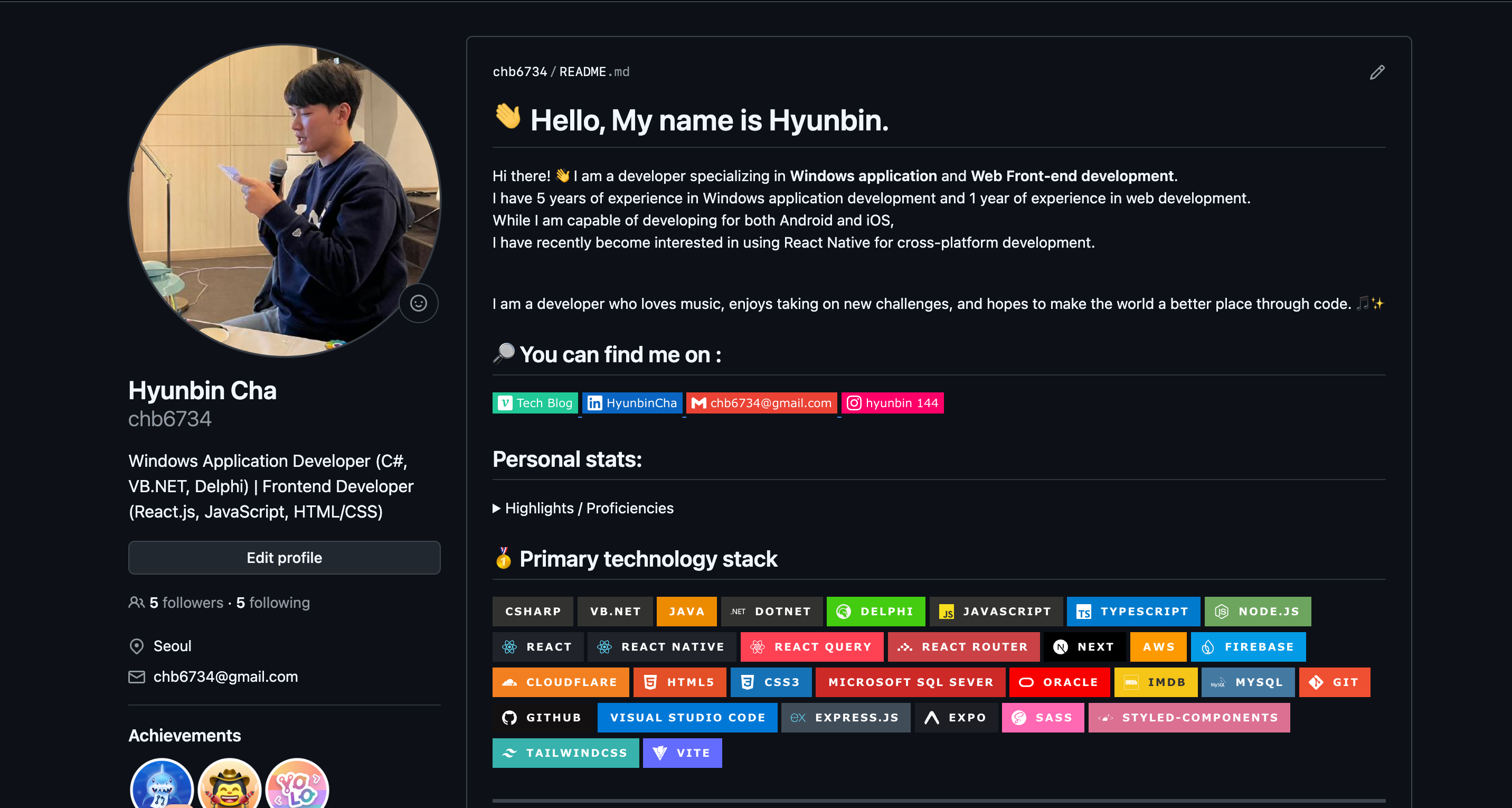
Task: Click the LinkedIn HyunbinCha badge
Action: click(x=632, y=403)
